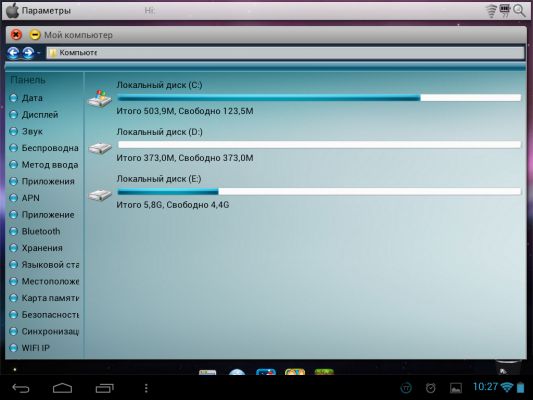Open Local Disk (C:) drive icon
533x400 pixels.
coord(100,99)
